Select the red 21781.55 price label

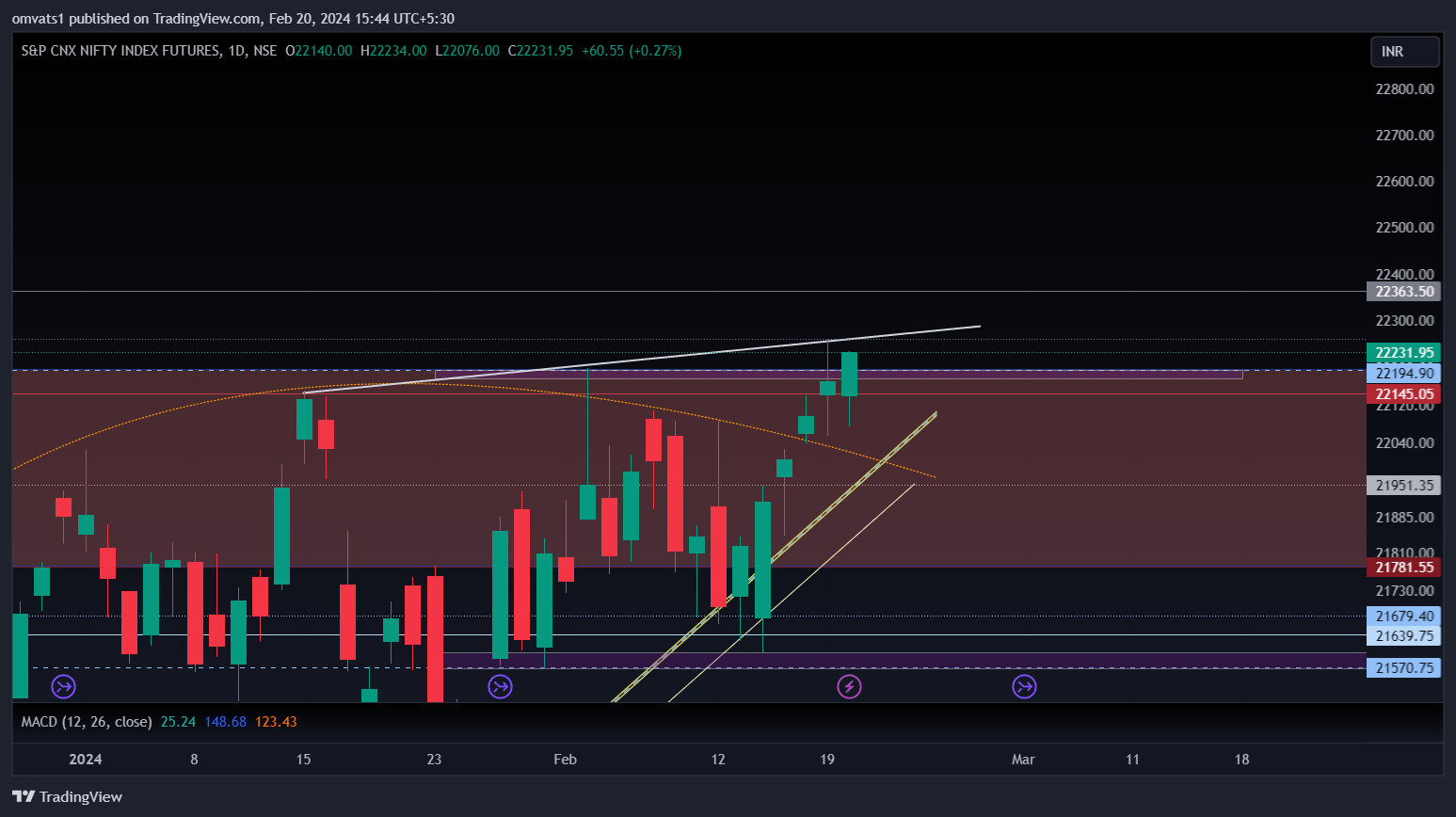tap(1403, 568)
